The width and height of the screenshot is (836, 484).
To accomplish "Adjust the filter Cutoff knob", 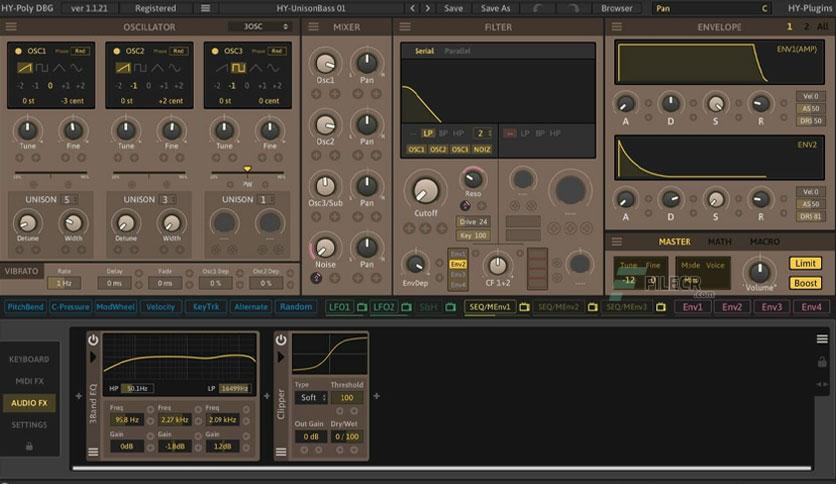I will click(x=425, y=190).
